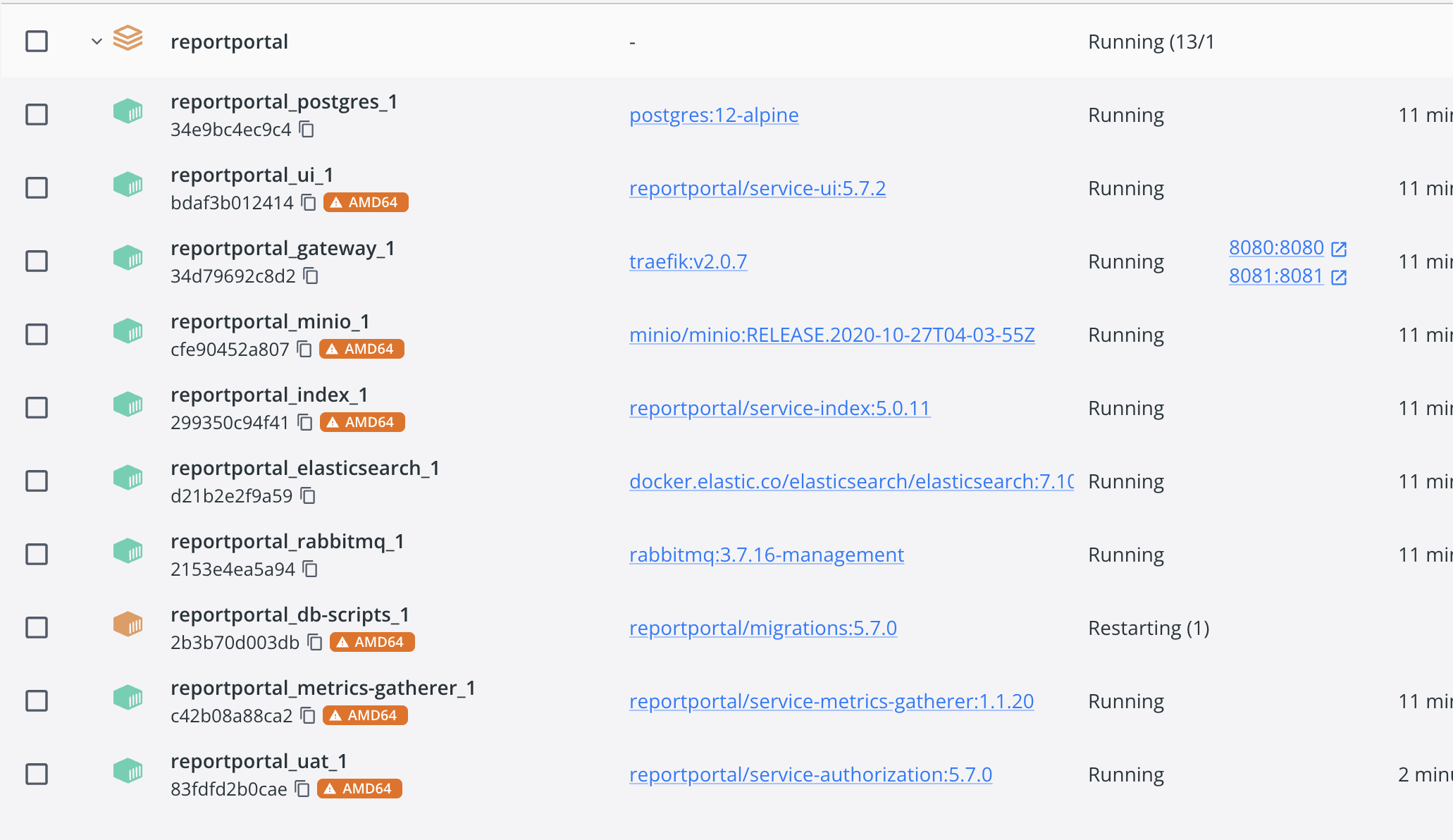
Task: Copy the container ID of reportportal_gateway_1
Action: pos(309,276)
